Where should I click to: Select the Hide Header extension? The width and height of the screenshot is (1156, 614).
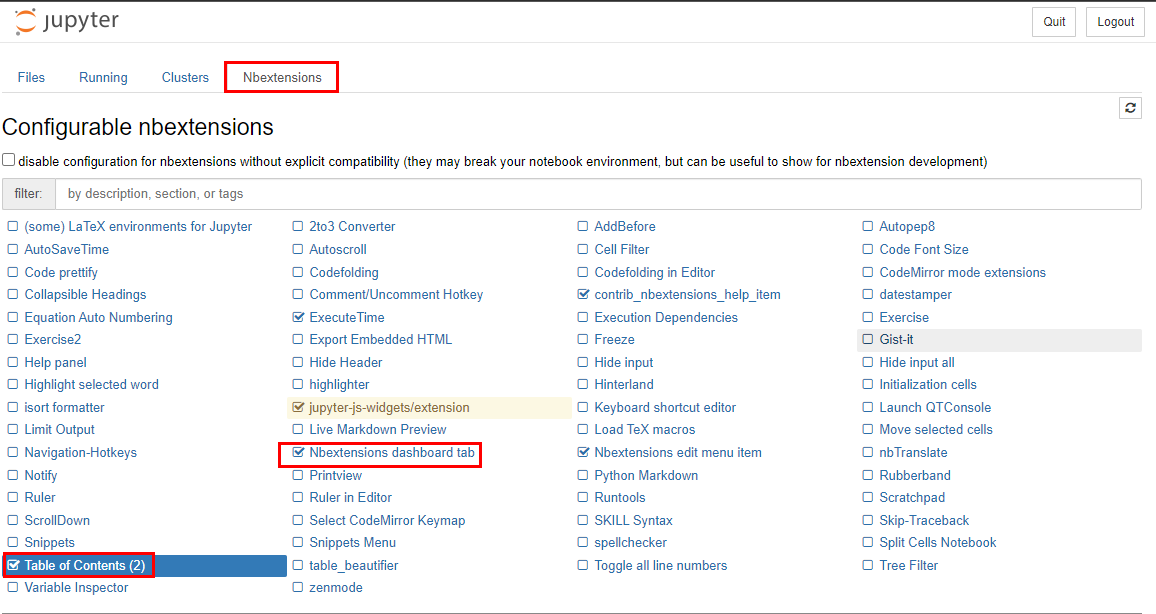point(346,362)
